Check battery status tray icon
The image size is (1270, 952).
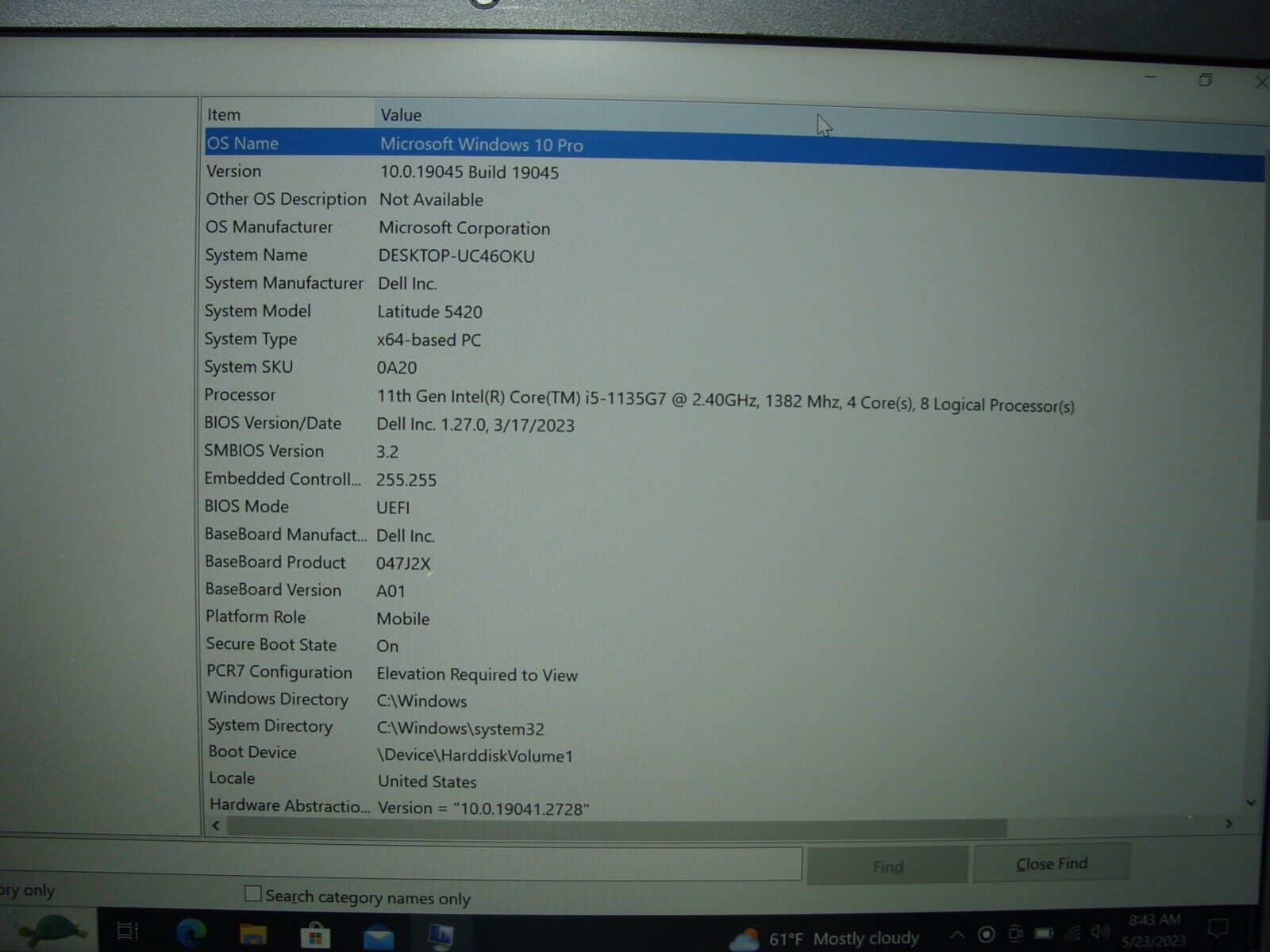point(1044,933)
